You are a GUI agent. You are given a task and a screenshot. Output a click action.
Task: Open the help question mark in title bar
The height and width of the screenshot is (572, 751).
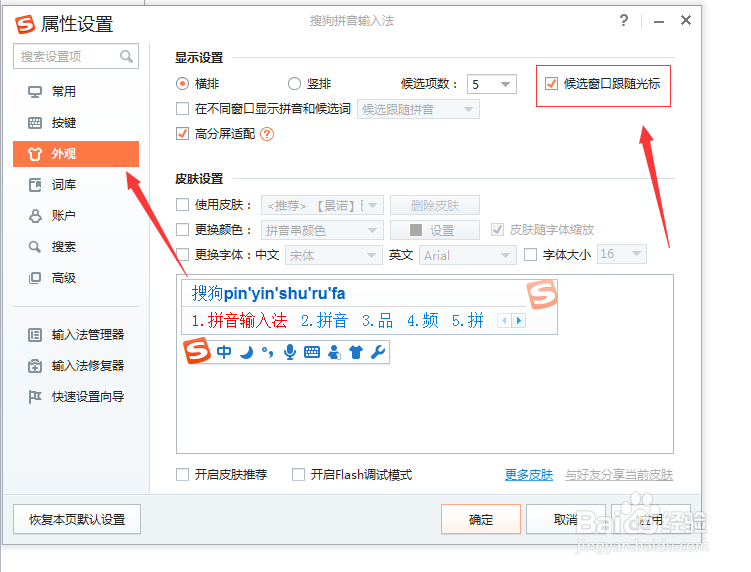(x=623, y=21)
